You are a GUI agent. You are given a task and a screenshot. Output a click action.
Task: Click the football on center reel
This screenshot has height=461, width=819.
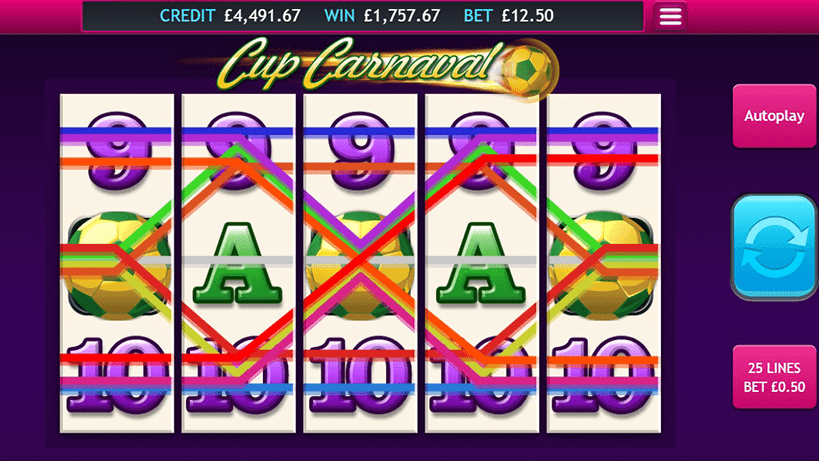(x=360, y=265)
